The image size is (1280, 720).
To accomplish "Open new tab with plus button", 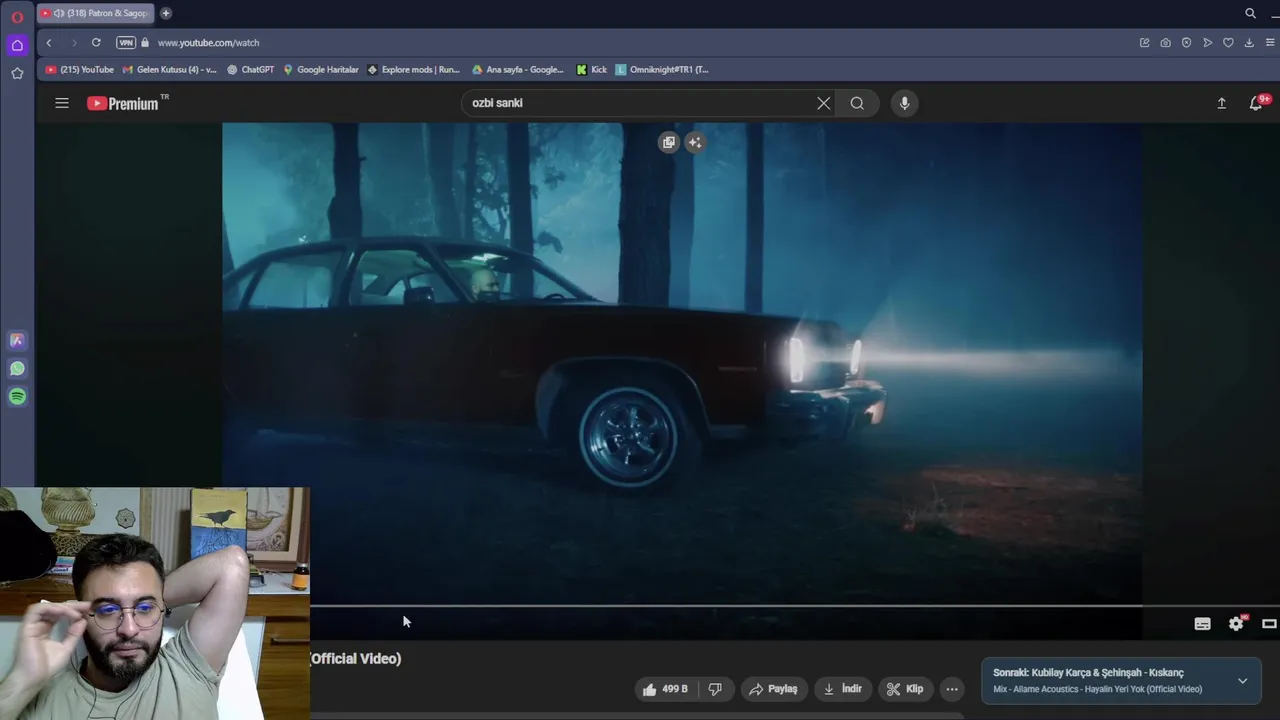I will pyautogui.click(x=166, y=13).
